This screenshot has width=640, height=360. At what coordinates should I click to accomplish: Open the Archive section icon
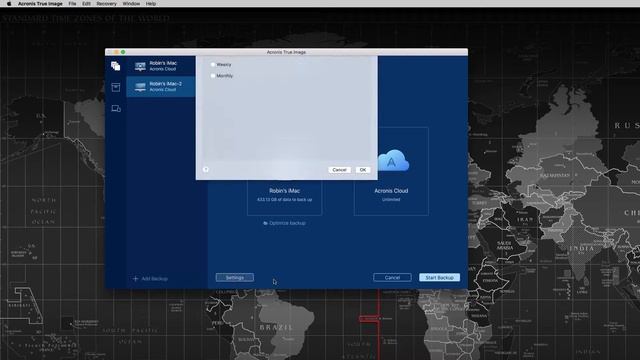116,87
